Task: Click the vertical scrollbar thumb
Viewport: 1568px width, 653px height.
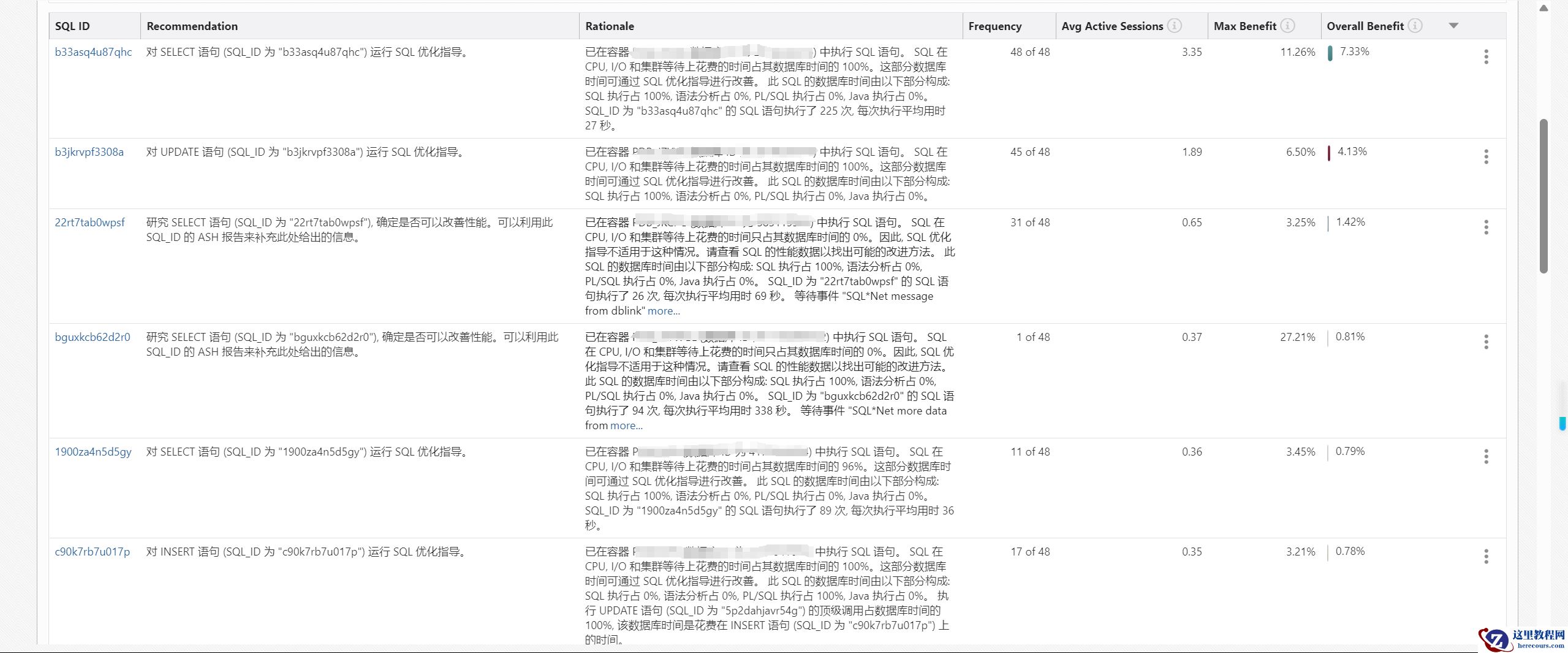Action: 1543,196
